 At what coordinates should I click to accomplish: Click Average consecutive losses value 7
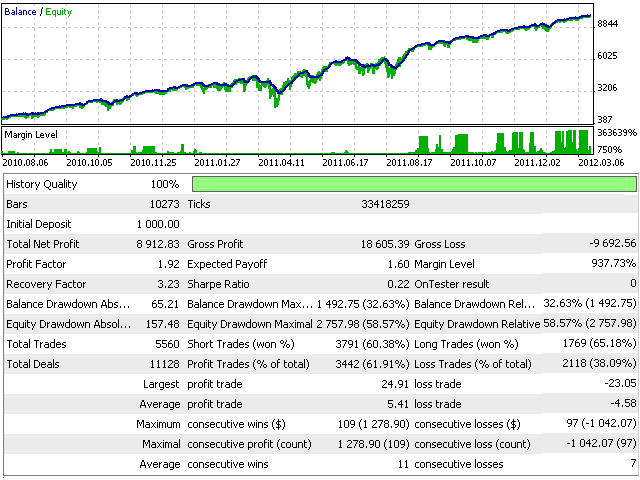(x=633, y=464)
